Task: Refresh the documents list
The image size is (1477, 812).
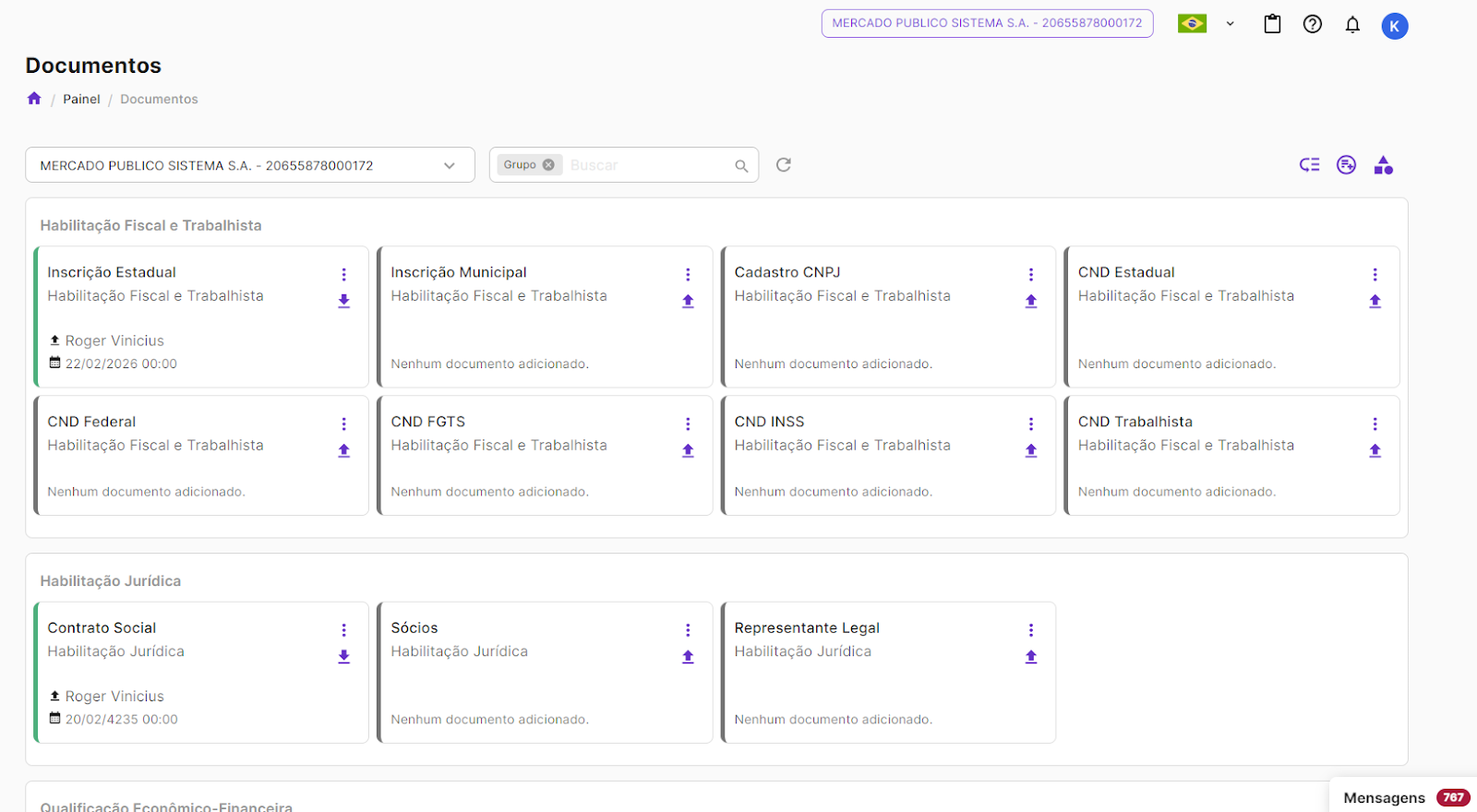Action: [784, 165]
